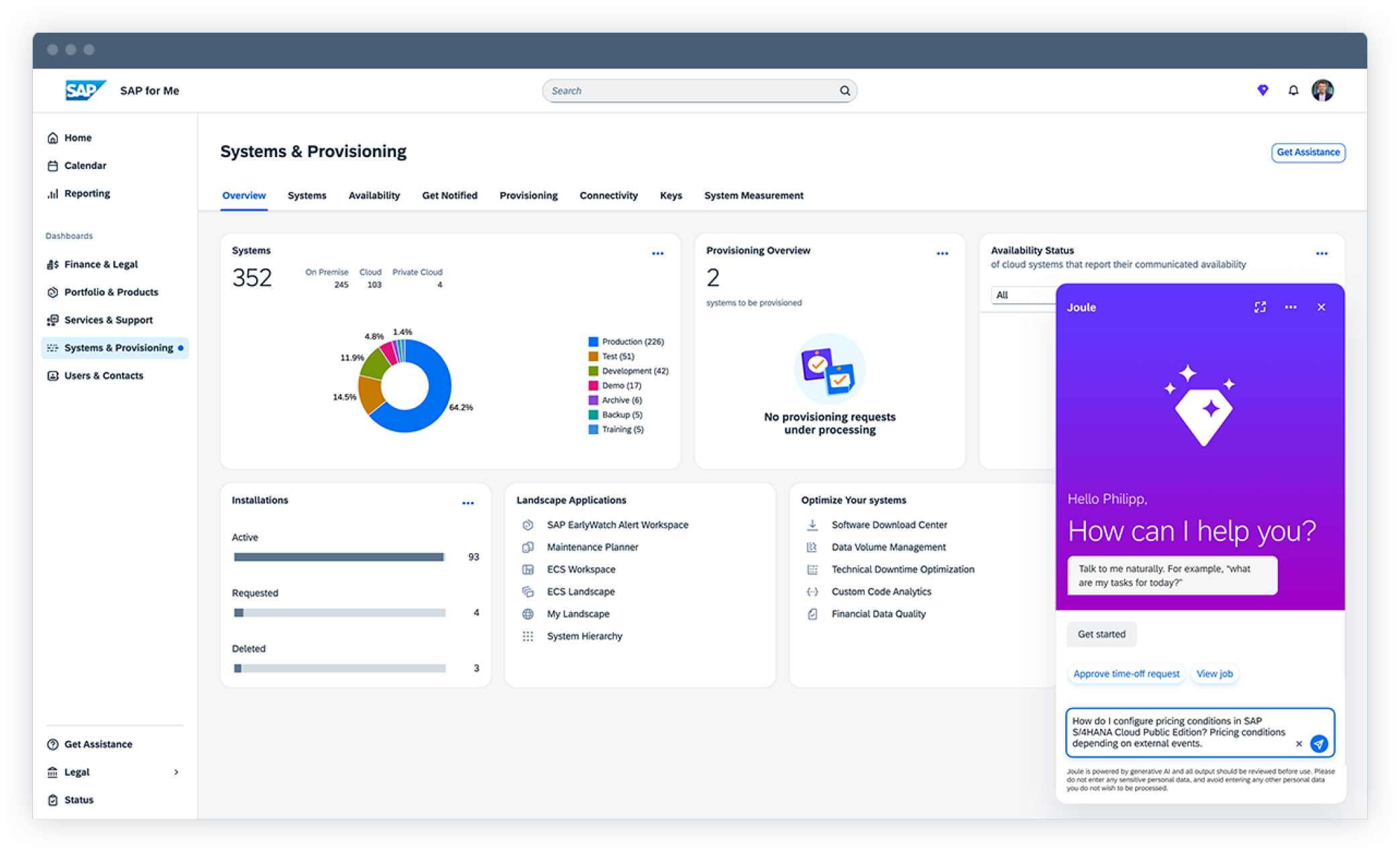Click Approve time-off request suggestion
This screenshot has height=851, width=1400.
(1126, 674)
